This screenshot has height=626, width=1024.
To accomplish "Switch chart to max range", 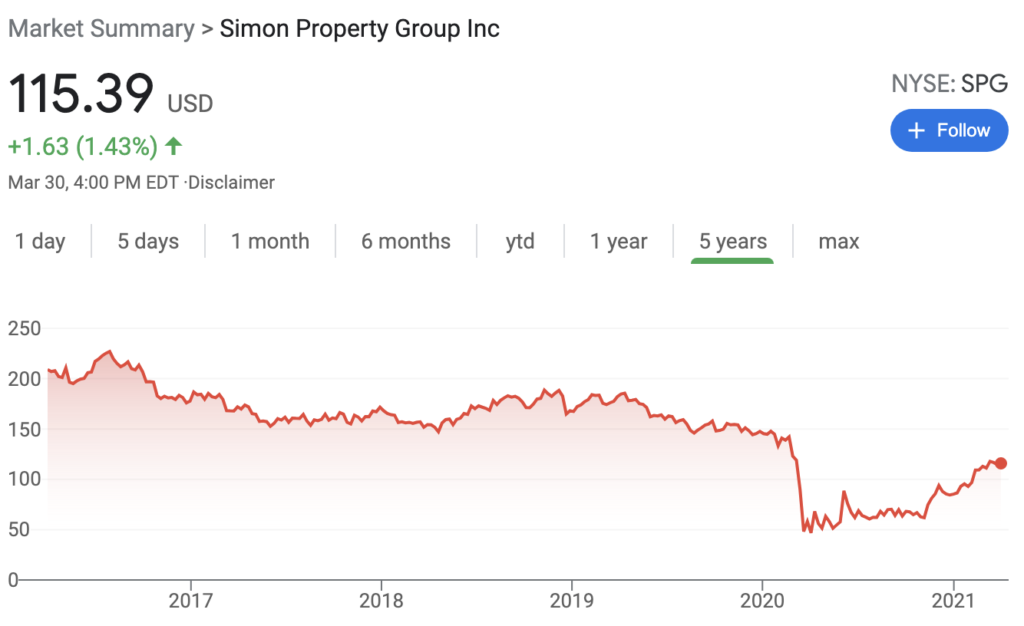I will coord(839,242).
